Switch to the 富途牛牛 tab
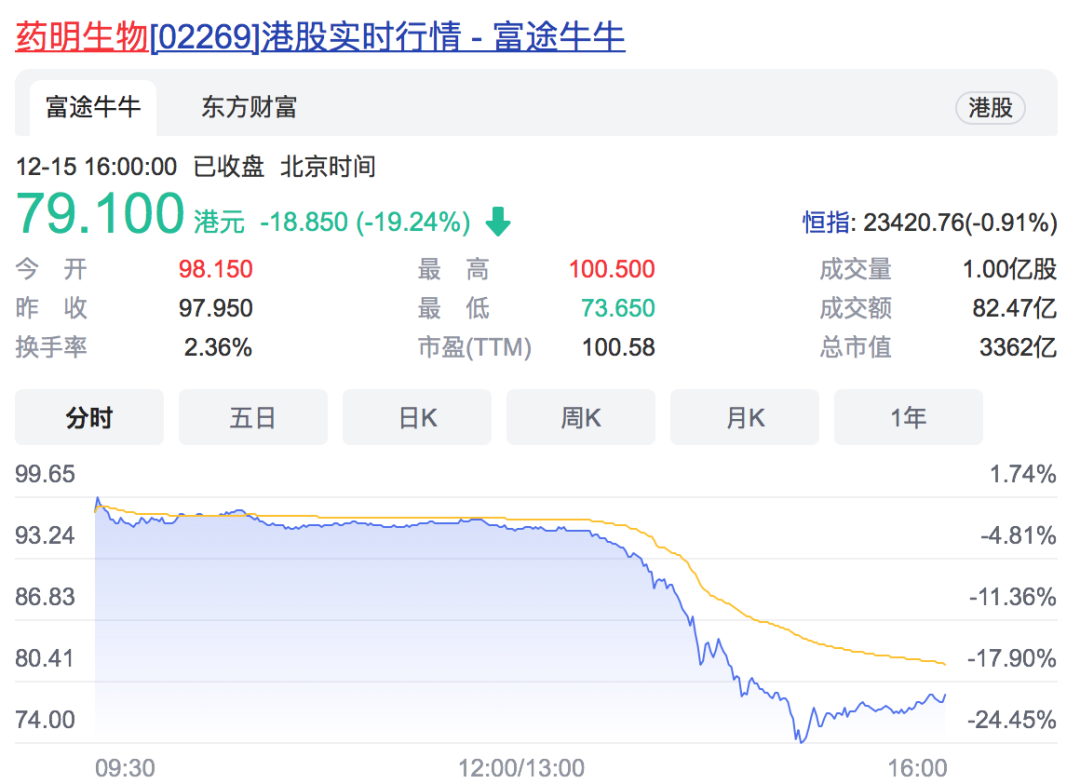 click(x=93, y=107)
